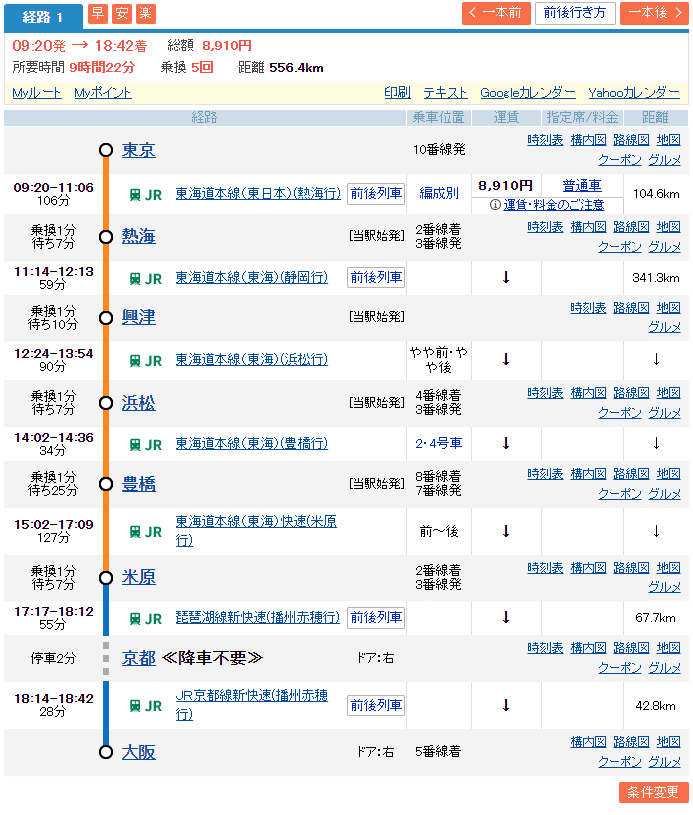Image resolution: width=693 pixels, height=815 pixels.
Task: Open 運賃・料金のご注意 notice
Action: (x=554, y=205)
